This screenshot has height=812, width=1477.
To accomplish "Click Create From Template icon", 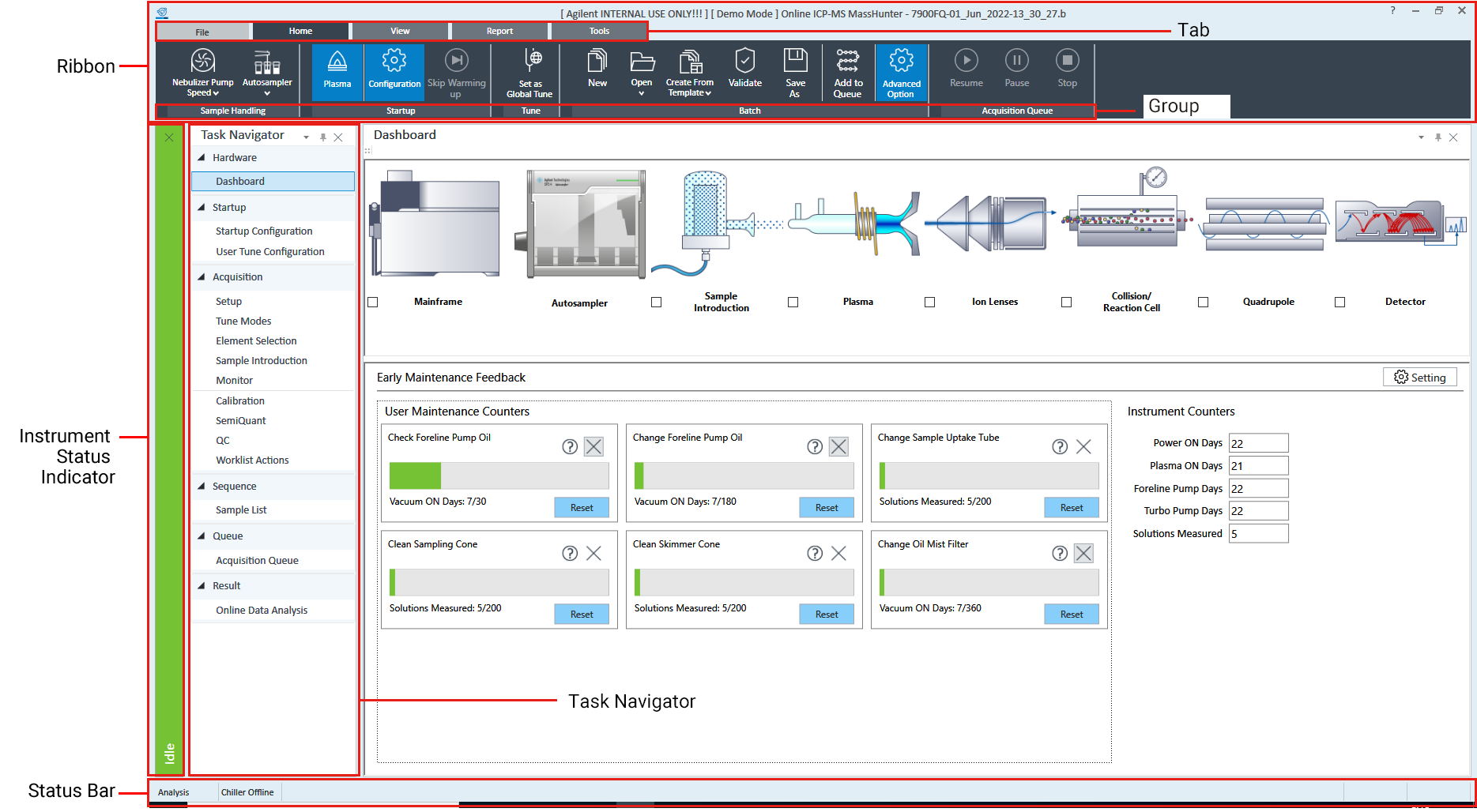I will pyautogui.click(x=690, y=61).
